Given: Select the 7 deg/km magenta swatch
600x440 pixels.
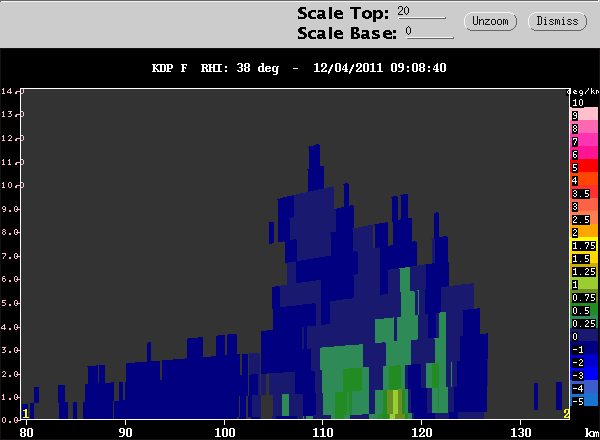Looking at the screenshot, I should coord(584,141).
